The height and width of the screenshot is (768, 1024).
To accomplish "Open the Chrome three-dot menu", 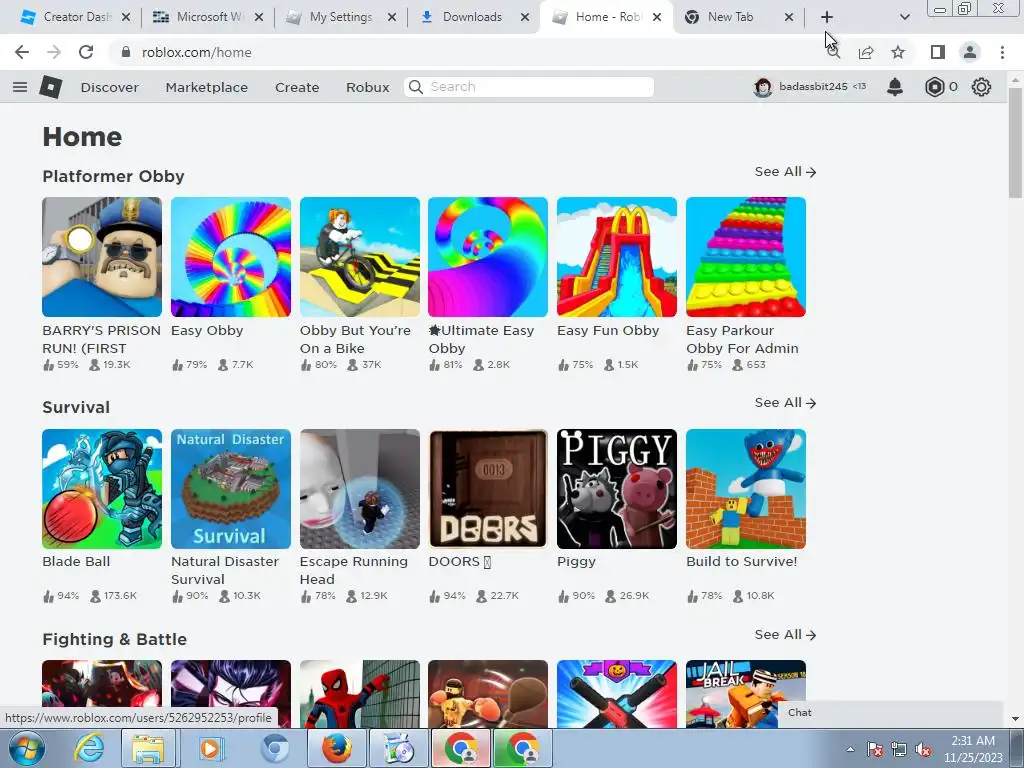I will (1002, 52).
